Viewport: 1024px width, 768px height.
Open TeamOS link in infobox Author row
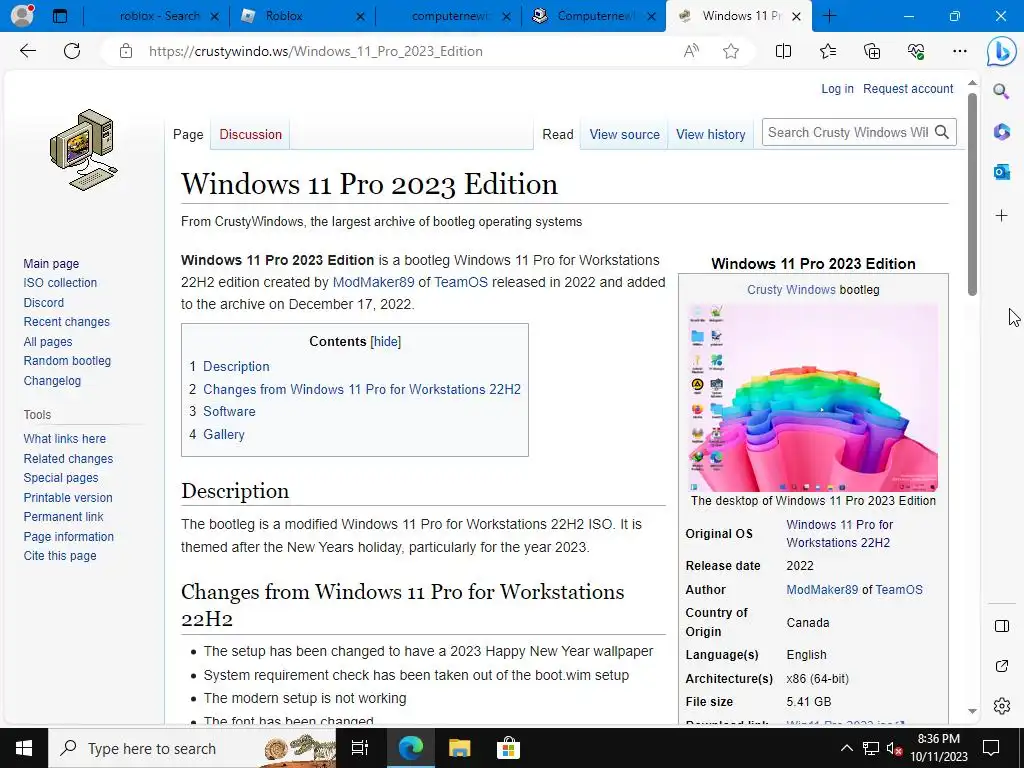pyautogui.click(x=899, y=590)
